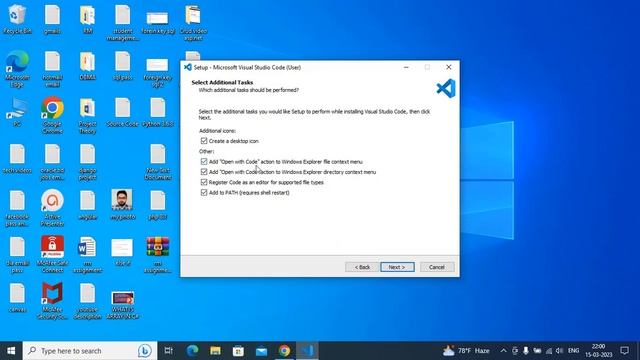640x360 pixels.
Task: Select the DBMS folder on desktop
Action: coord(87,66)
